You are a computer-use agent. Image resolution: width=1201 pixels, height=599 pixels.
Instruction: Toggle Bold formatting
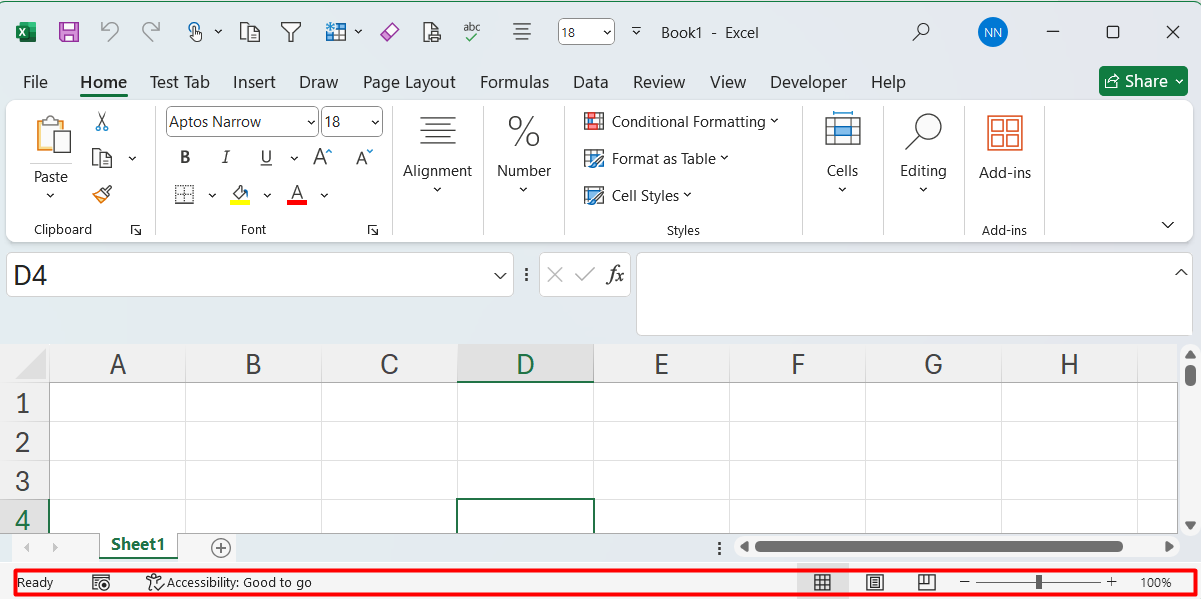click(184, 157)
